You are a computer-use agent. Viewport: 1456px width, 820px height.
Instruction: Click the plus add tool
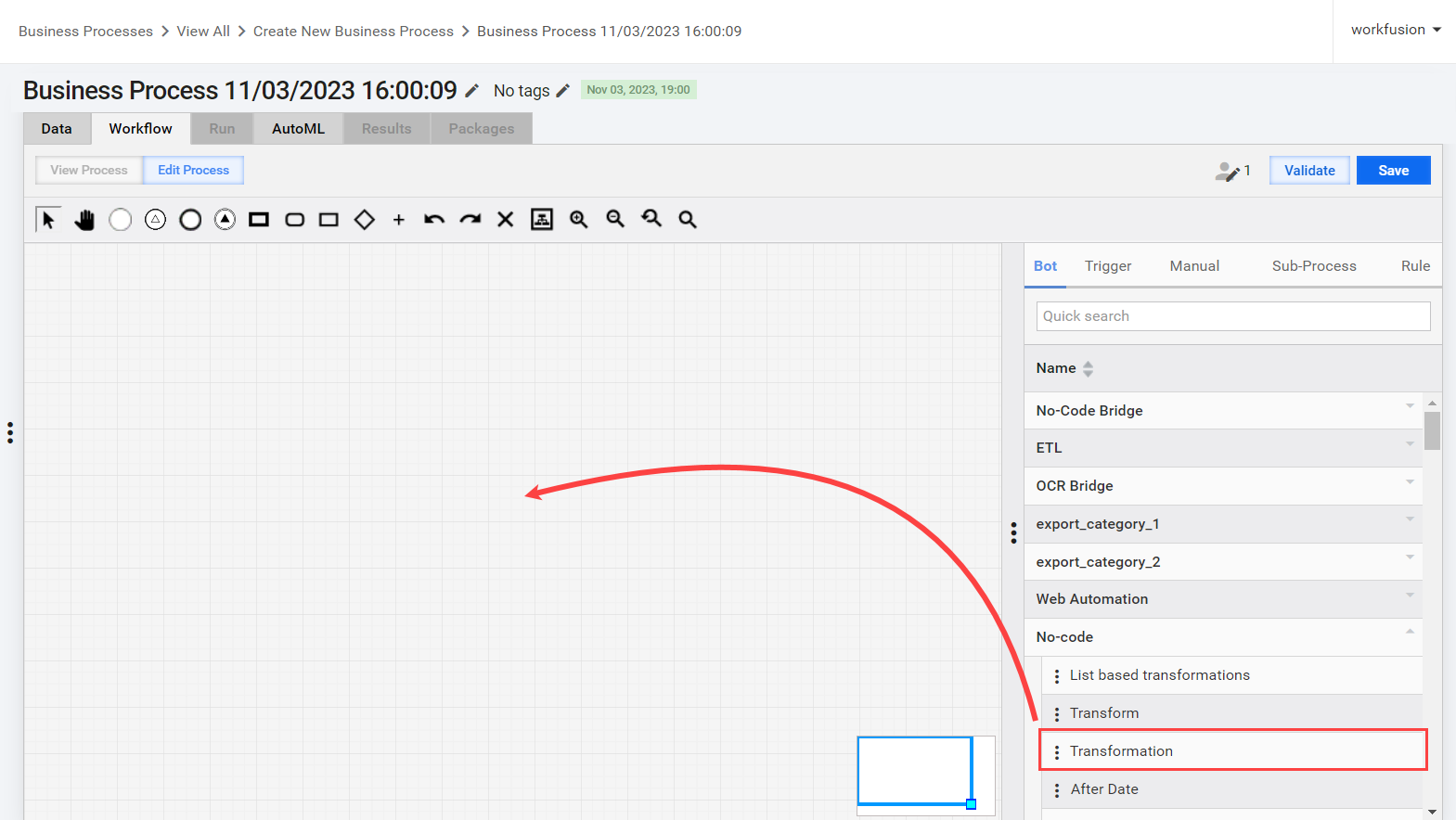[399, 220]
